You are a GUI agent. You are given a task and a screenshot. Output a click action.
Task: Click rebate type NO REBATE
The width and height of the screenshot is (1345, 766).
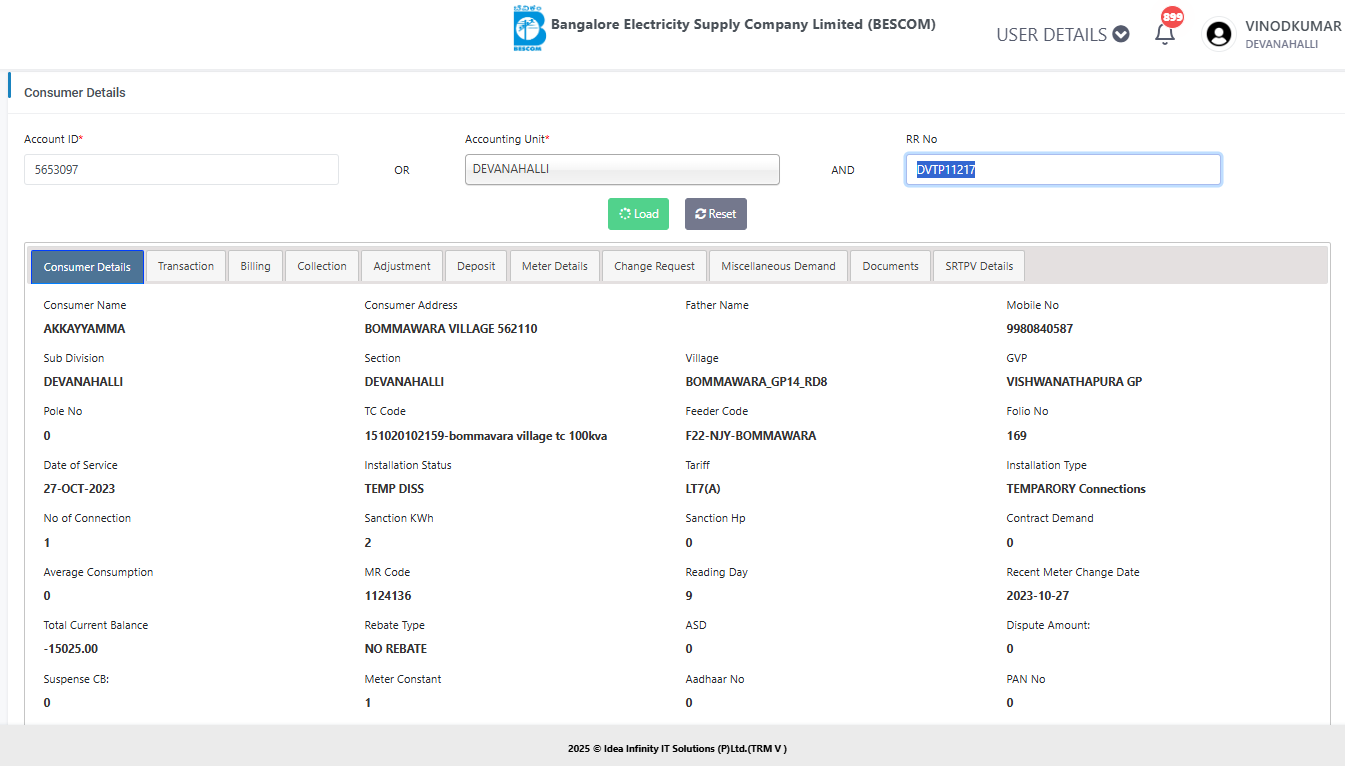coord(396,649)
